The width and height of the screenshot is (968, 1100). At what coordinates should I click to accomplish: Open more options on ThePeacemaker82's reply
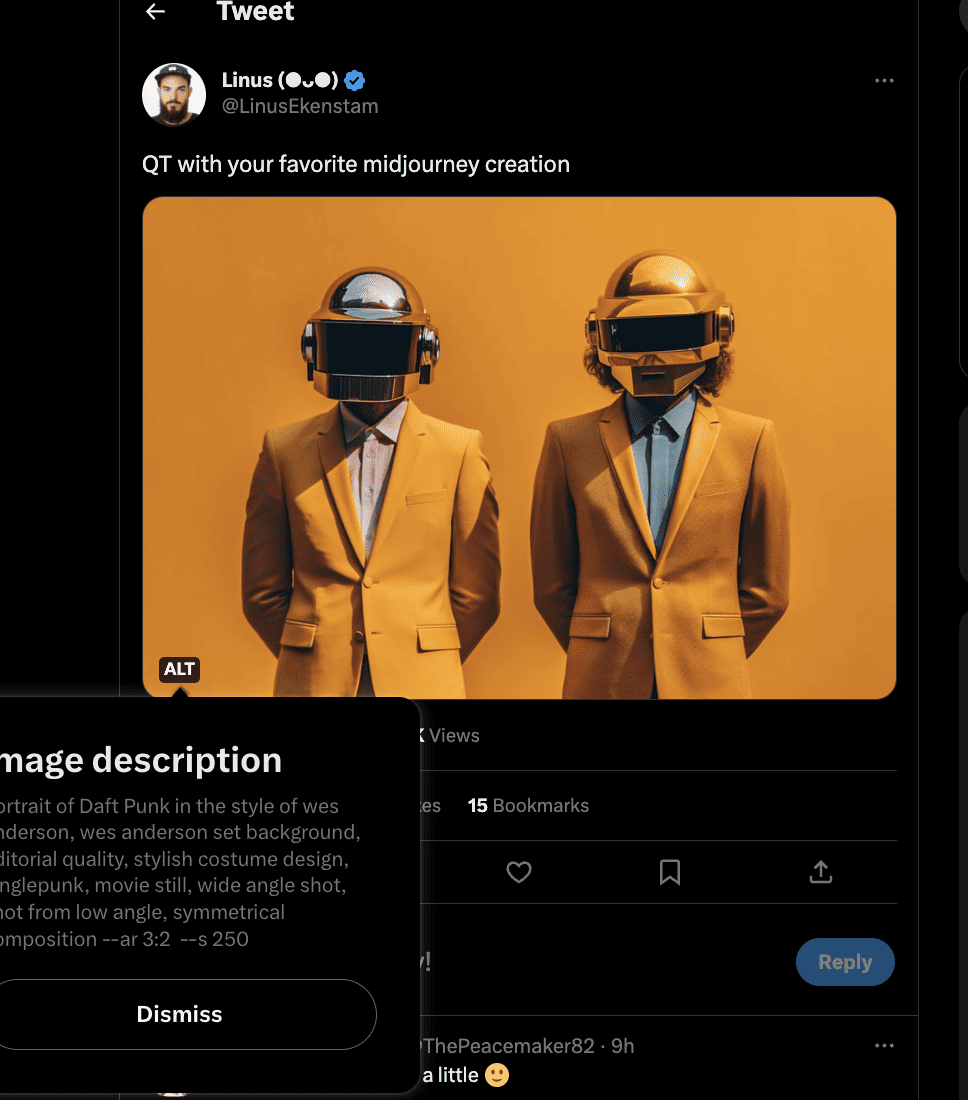884,1046
